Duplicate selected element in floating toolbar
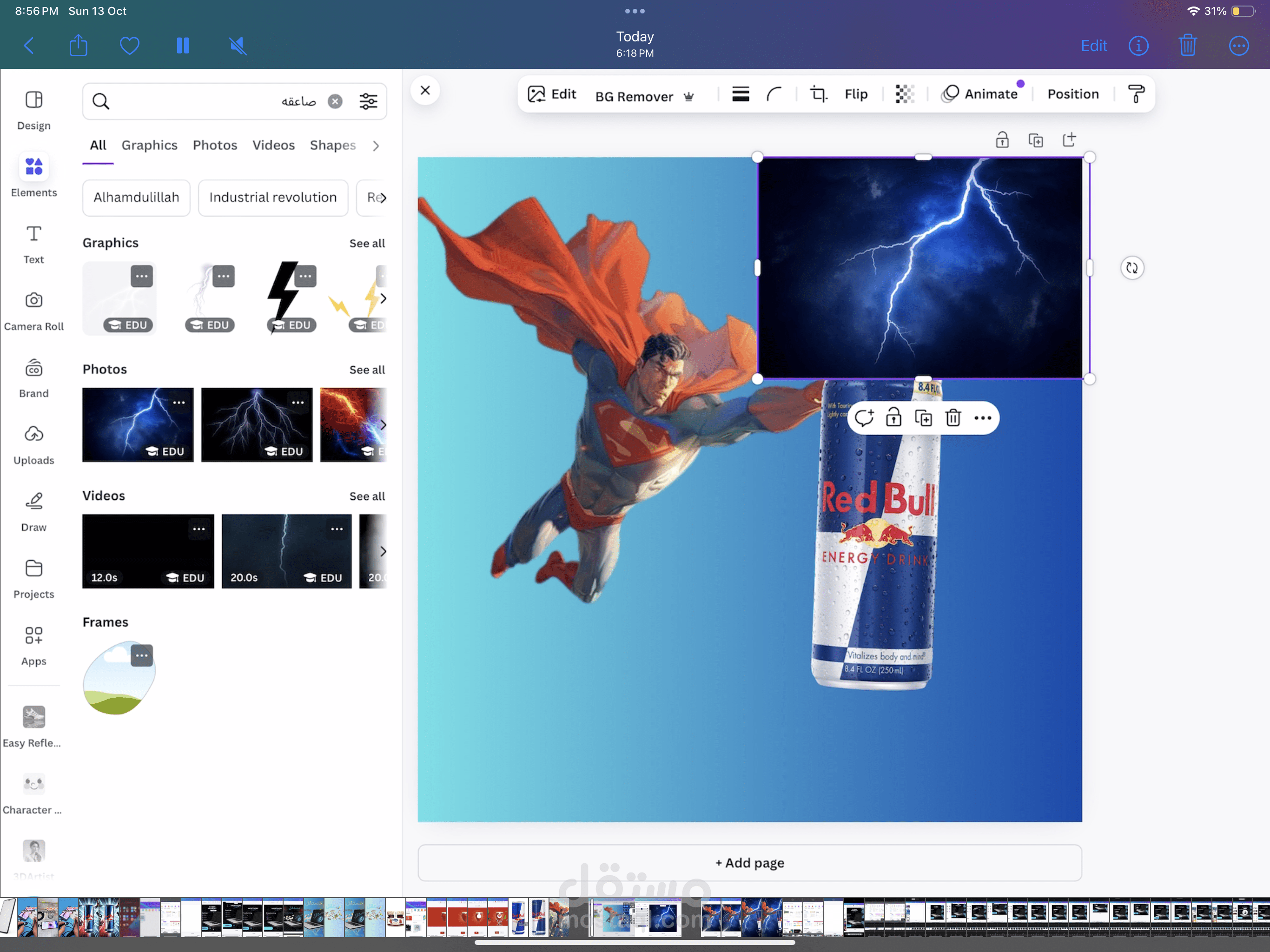 click(x=923, y=418)
